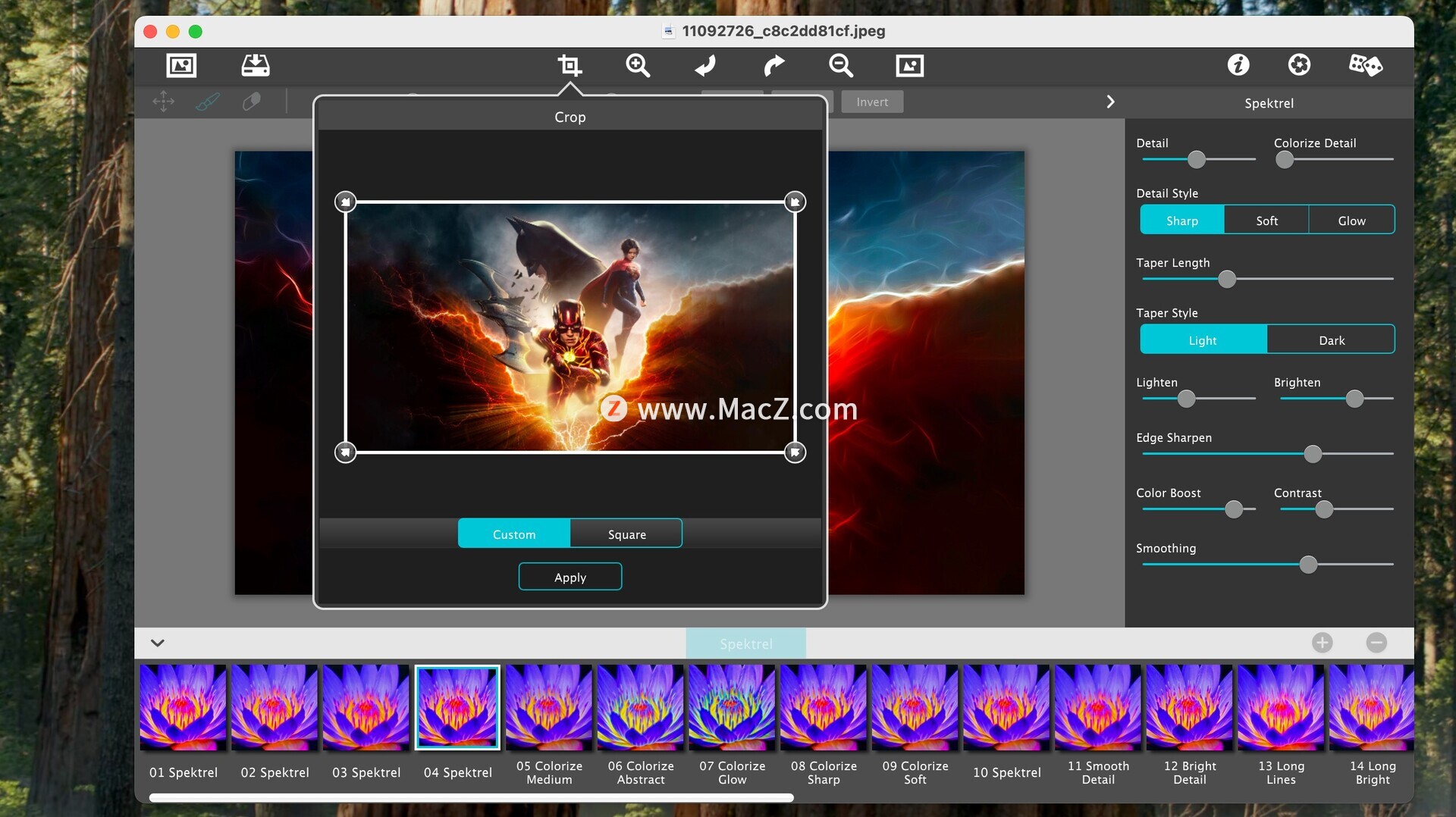Image resolution: width=1456 pixels, height=817 pixels.
Task: Click the bottom-right crop handle
Action: [x=795, y=452]
